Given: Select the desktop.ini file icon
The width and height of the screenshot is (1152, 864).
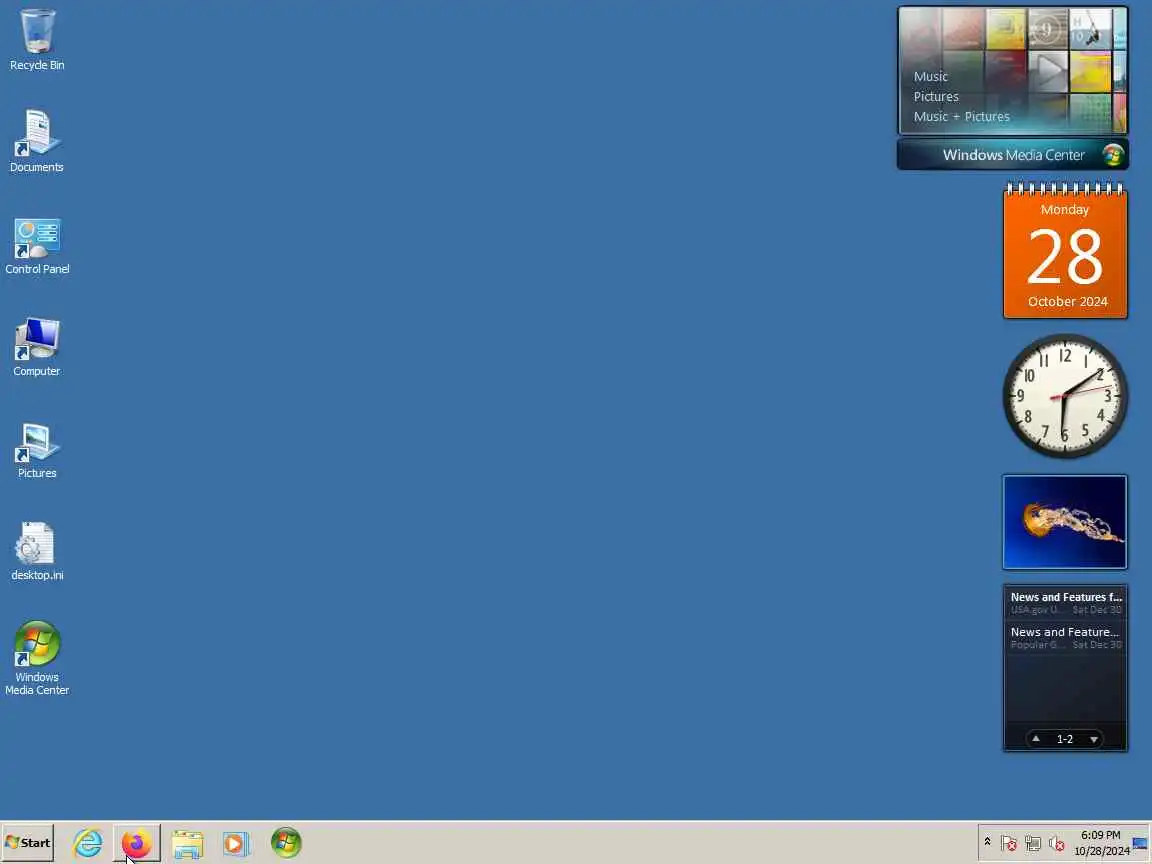Looking at the screenshot, I should 37,551.
